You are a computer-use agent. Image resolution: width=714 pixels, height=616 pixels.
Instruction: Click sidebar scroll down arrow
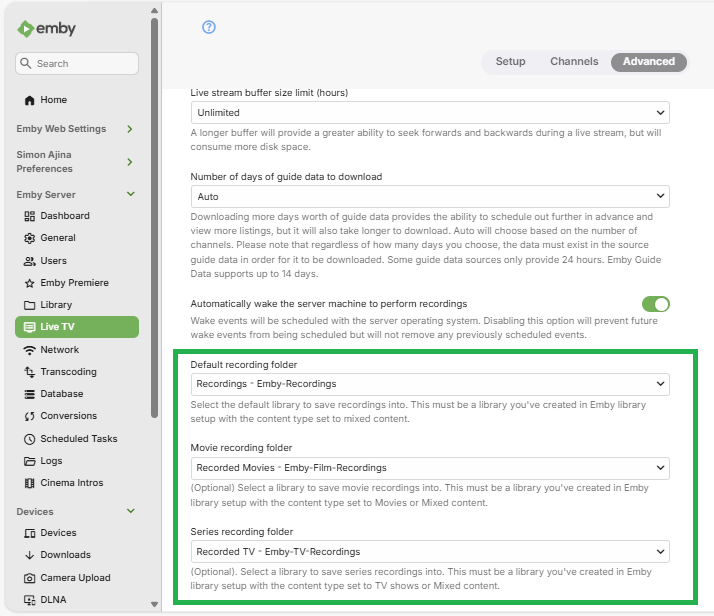(154, 605)
